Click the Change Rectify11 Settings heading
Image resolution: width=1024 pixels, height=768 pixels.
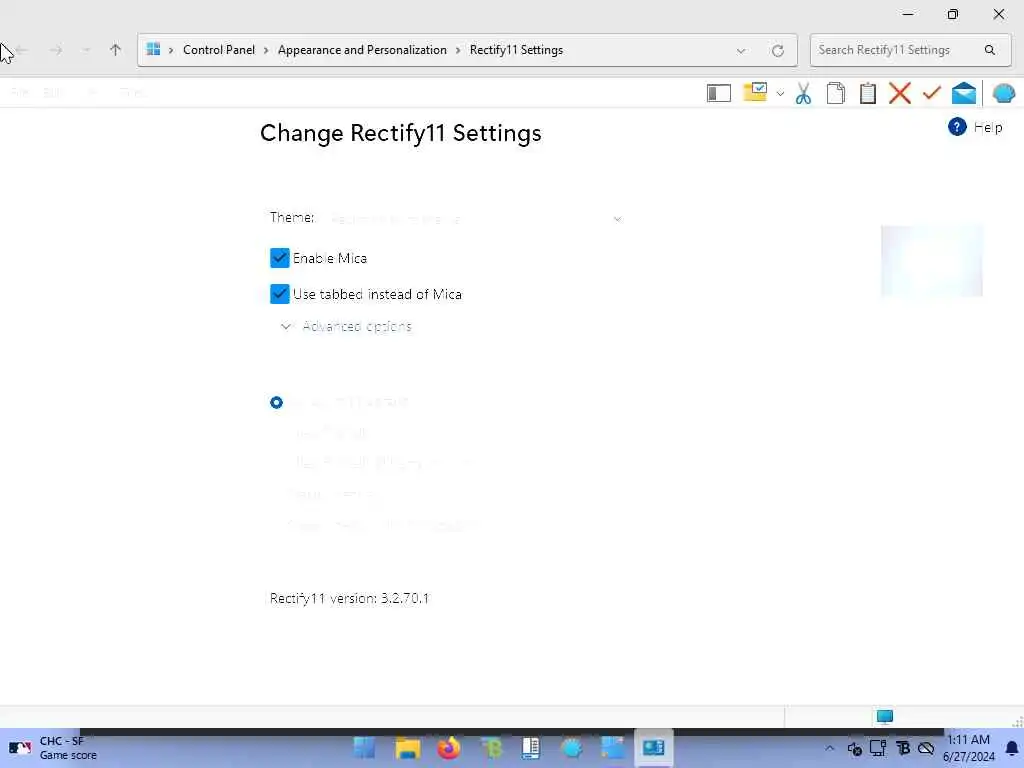tap(400, 133)
